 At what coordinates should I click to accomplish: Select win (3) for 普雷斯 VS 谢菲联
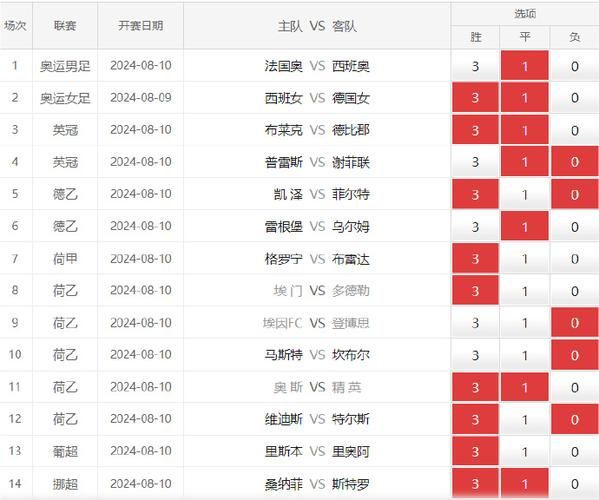point(475,162)
